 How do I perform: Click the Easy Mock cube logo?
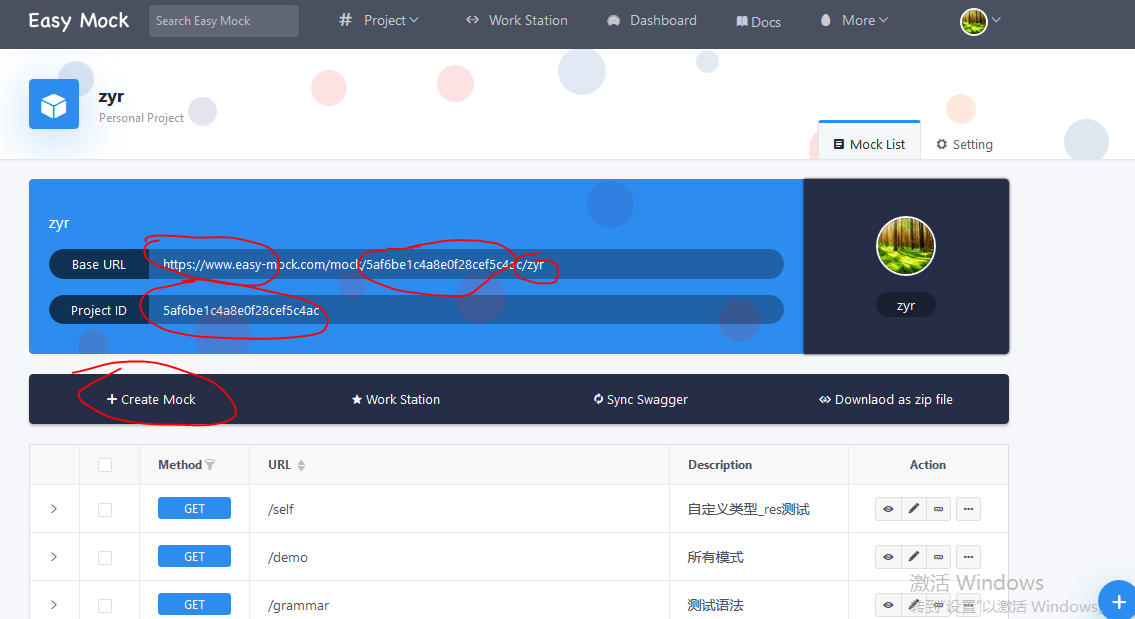pos(53,103)
